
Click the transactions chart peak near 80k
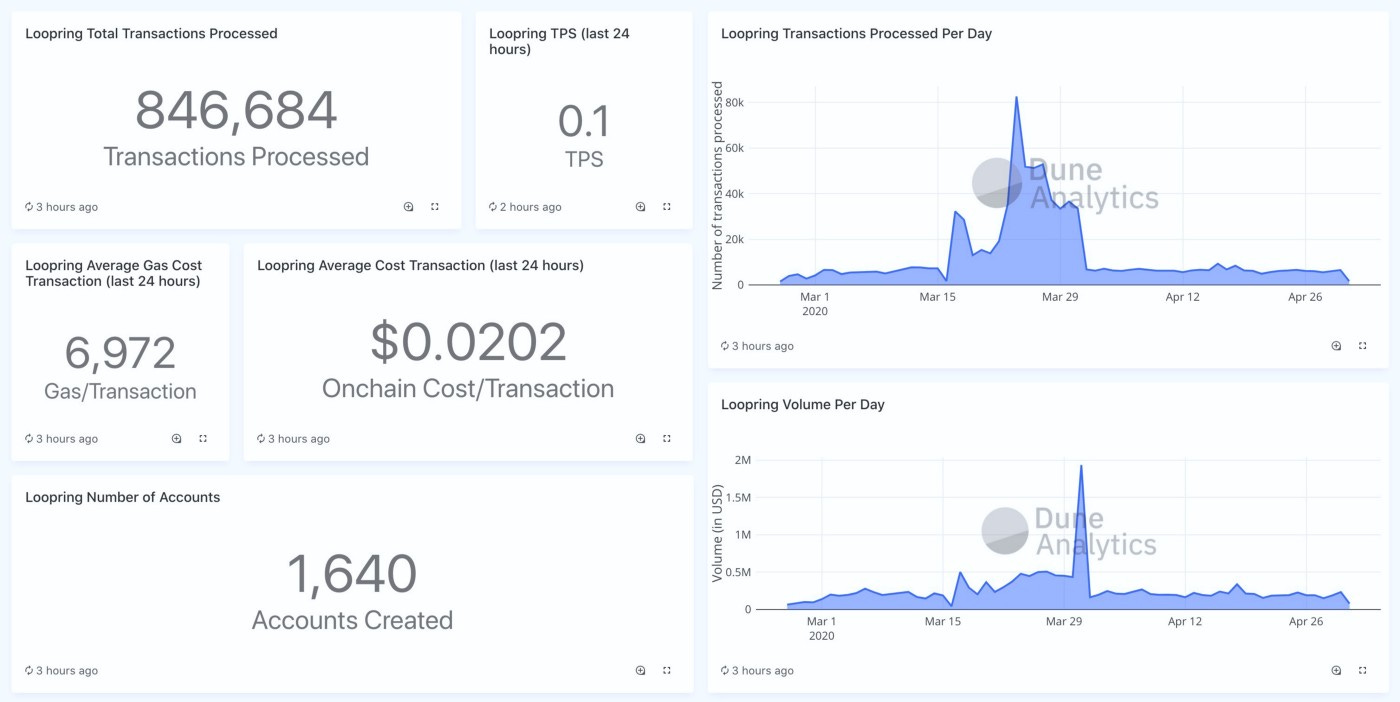tap(1016, 98)
